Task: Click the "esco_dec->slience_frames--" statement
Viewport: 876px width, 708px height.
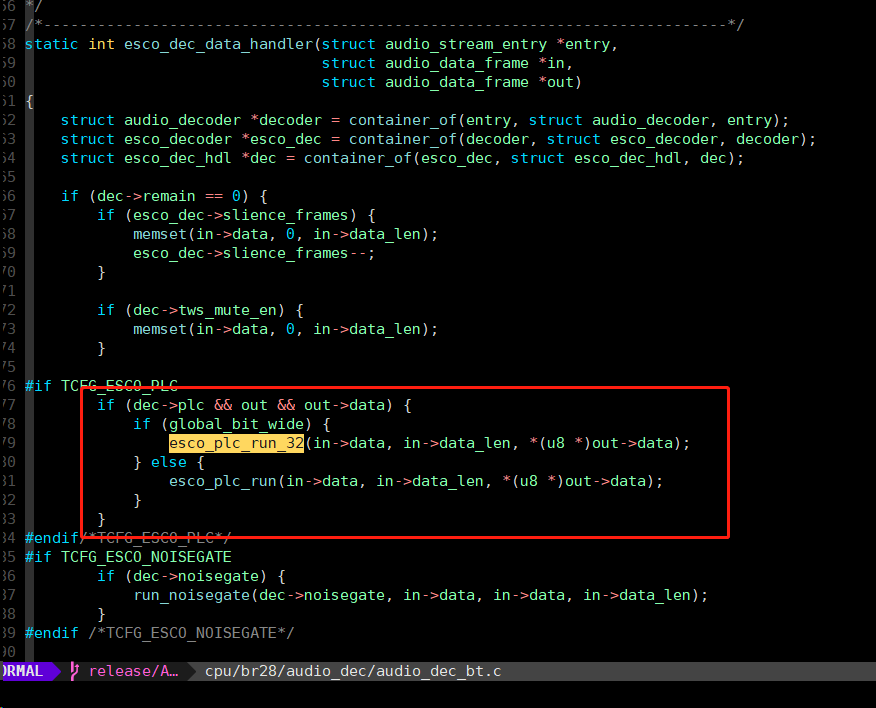Action: 254,253
